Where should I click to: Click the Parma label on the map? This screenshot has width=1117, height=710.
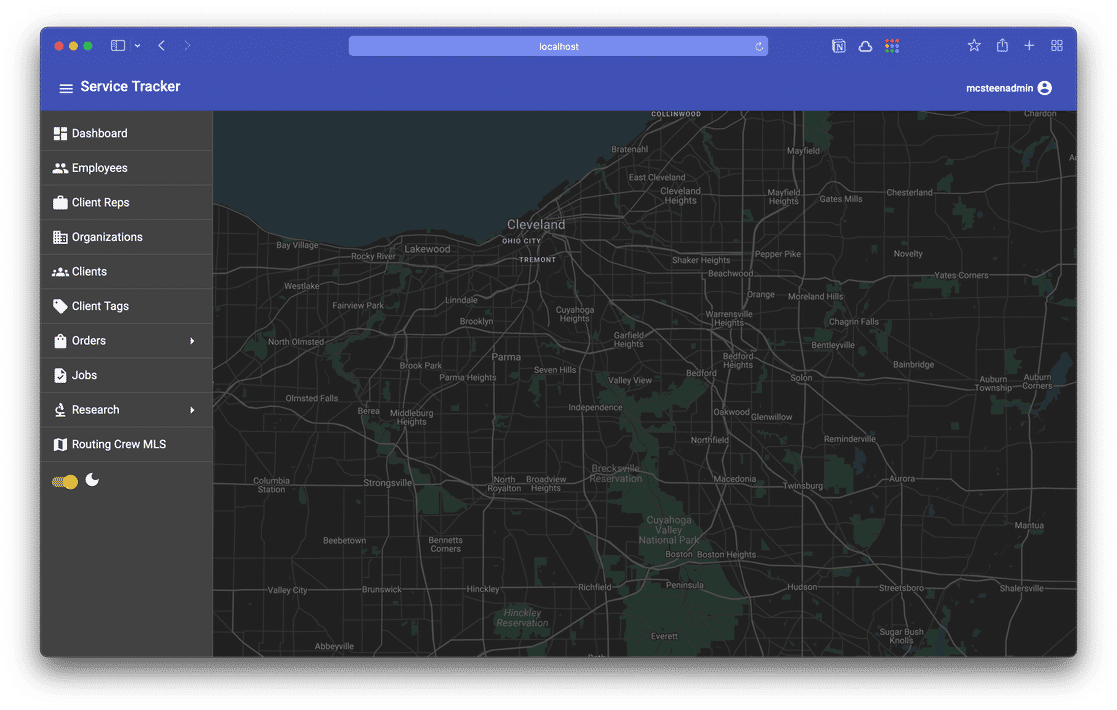[506, 357]
